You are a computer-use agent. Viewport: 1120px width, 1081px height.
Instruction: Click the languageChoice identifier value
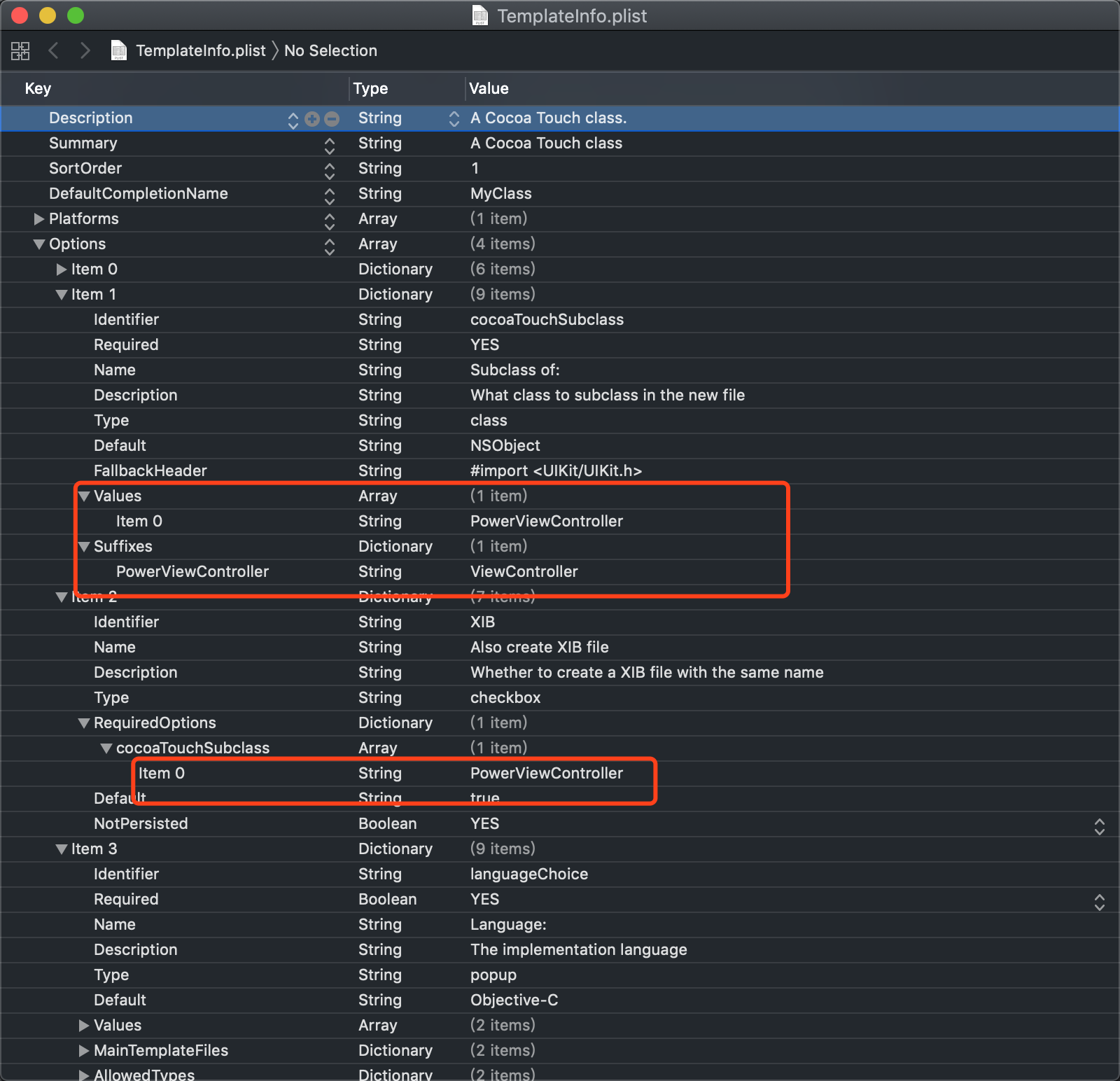(x=529, y=874)
